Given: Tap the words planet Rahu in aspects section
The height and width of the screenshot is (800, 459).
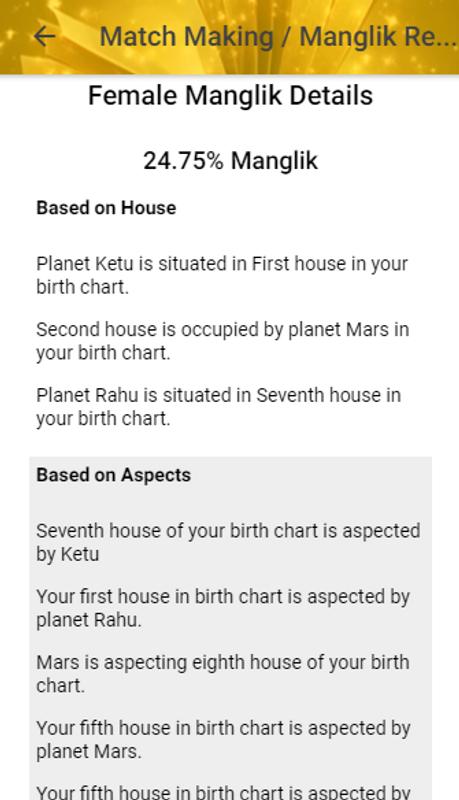Looking at the screenshot, I should tap(89, 619).
